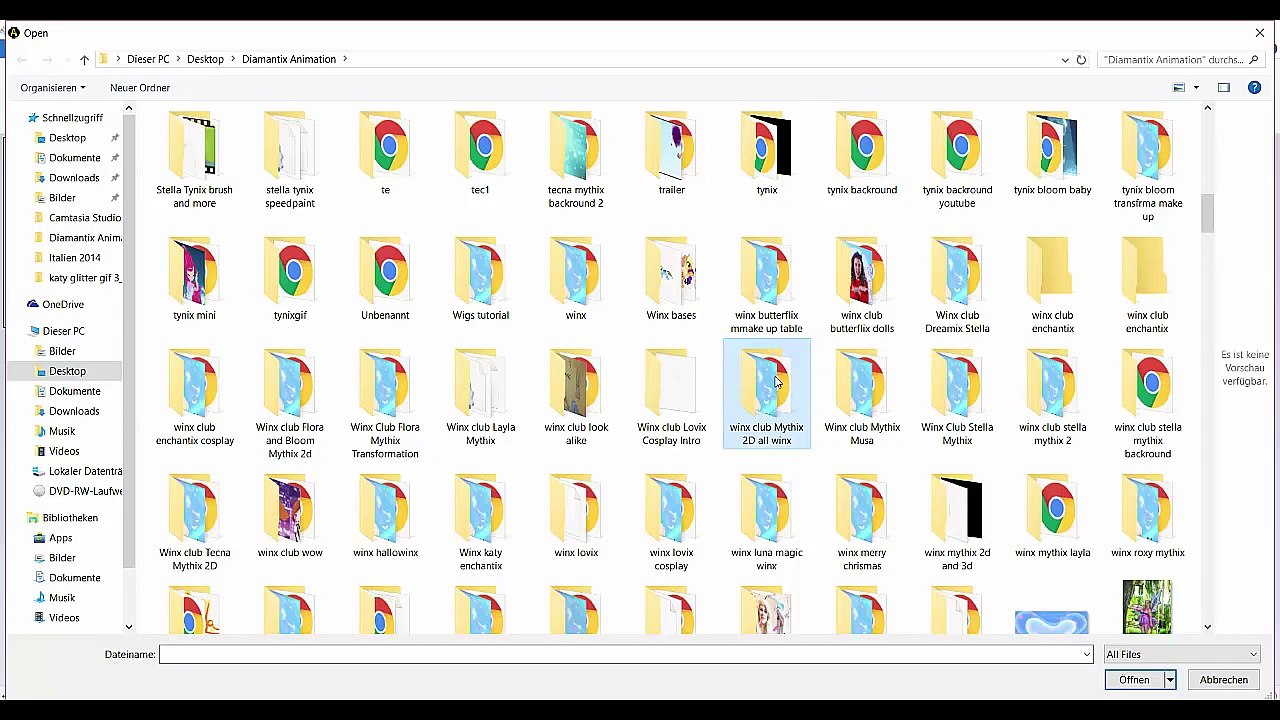Select 'winx club stella mythix backround' folder
This screenshot has width=1280, height=720.
1147,405
